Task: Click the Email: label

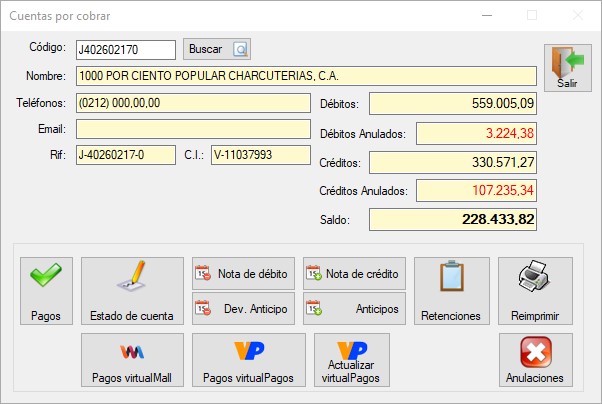Action: coord(52,129)
